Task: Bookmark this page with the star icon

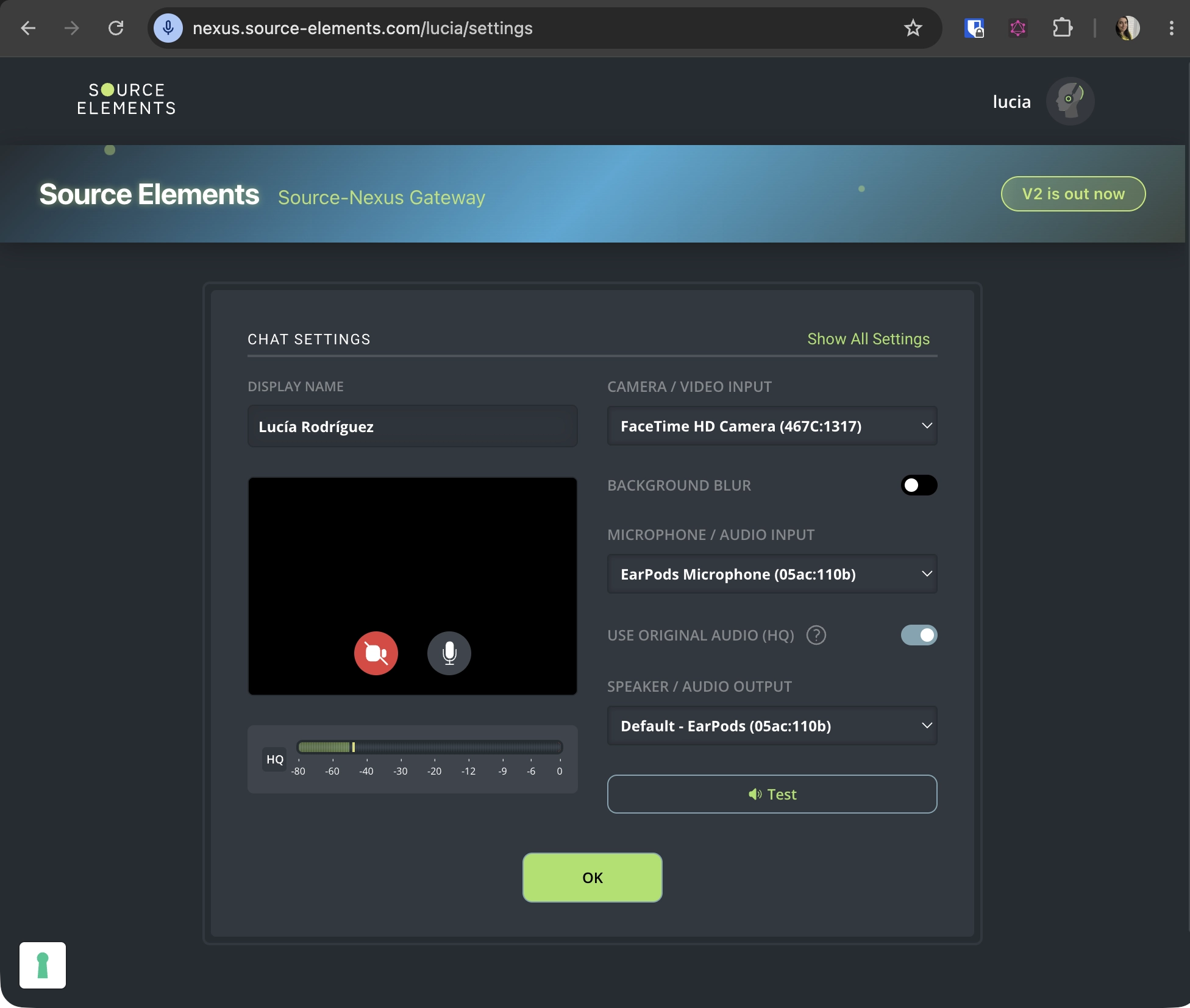Action: 913,28
